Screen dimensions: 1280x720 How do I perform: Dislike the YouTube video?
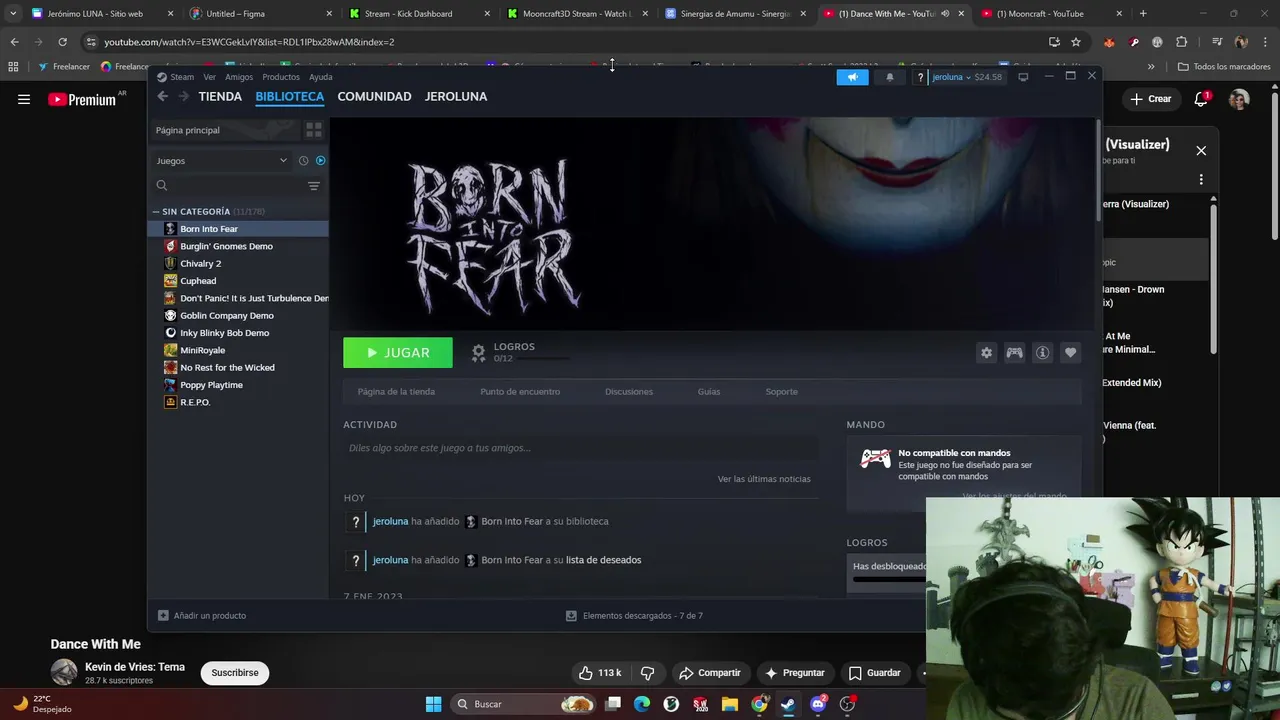point(647,673)
